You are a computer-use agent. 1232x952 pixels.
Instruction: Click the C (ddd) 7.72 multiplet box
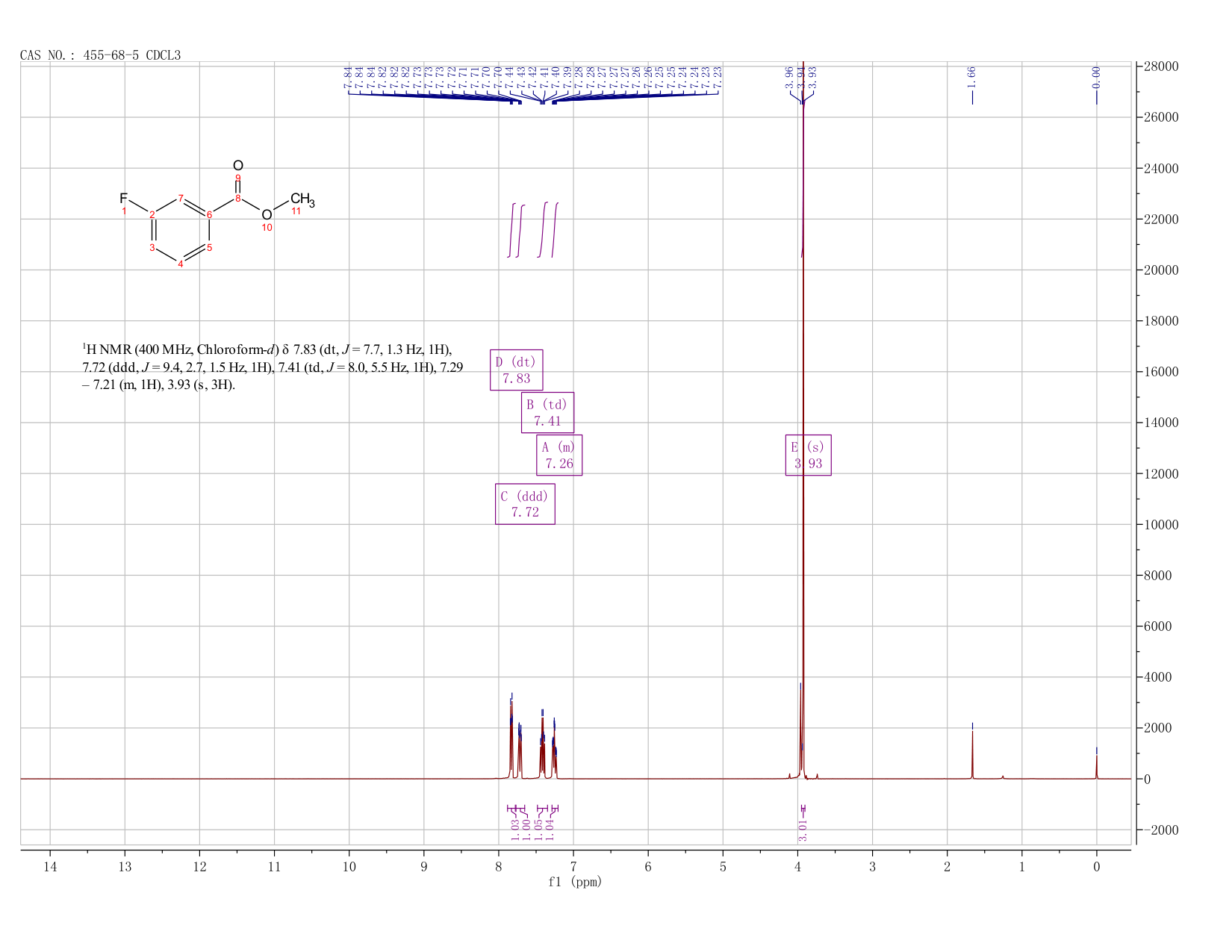(525, 504)
